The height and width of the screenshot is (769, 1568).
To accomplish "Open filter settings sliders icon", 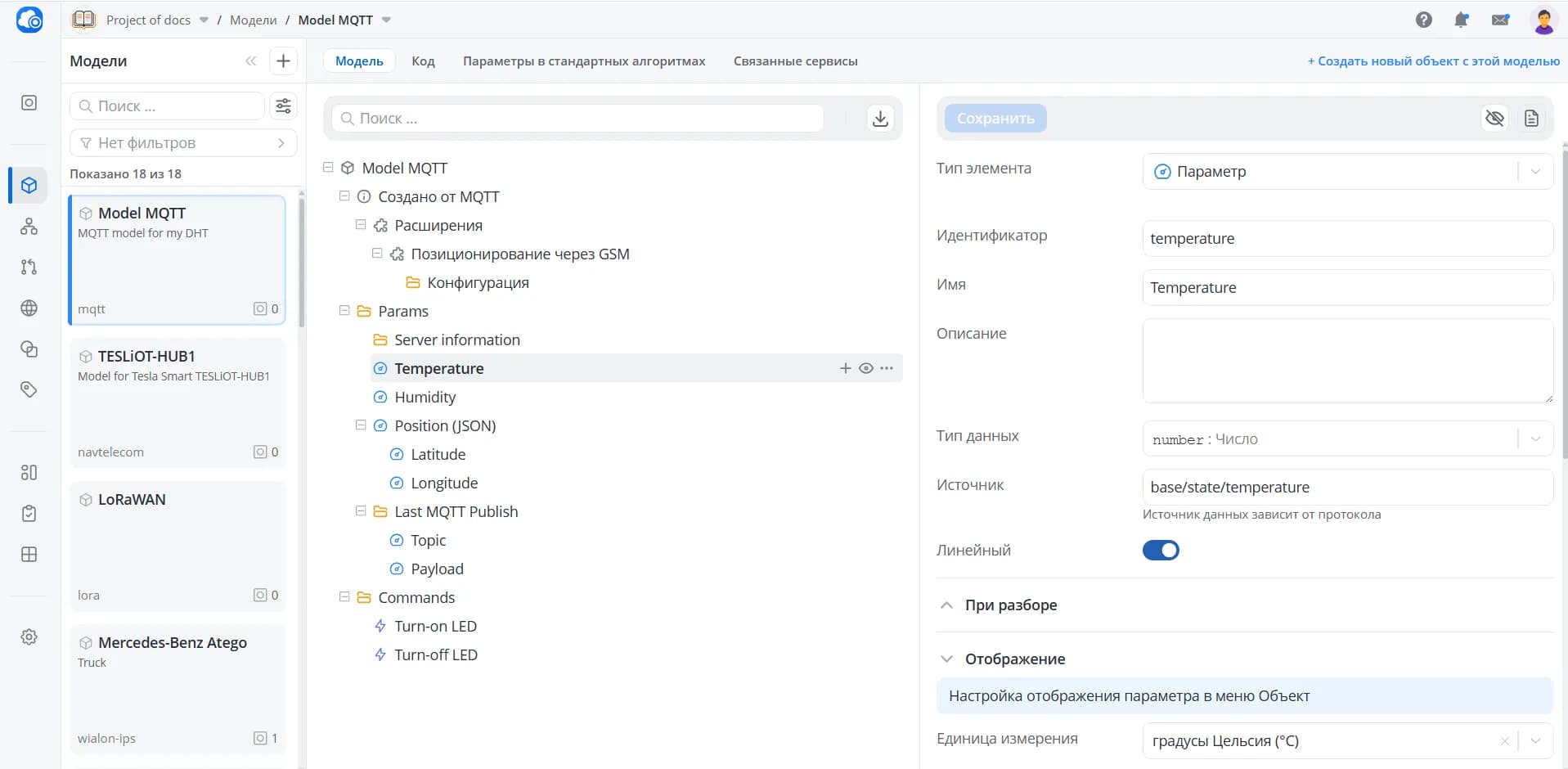I will [283, 106].
